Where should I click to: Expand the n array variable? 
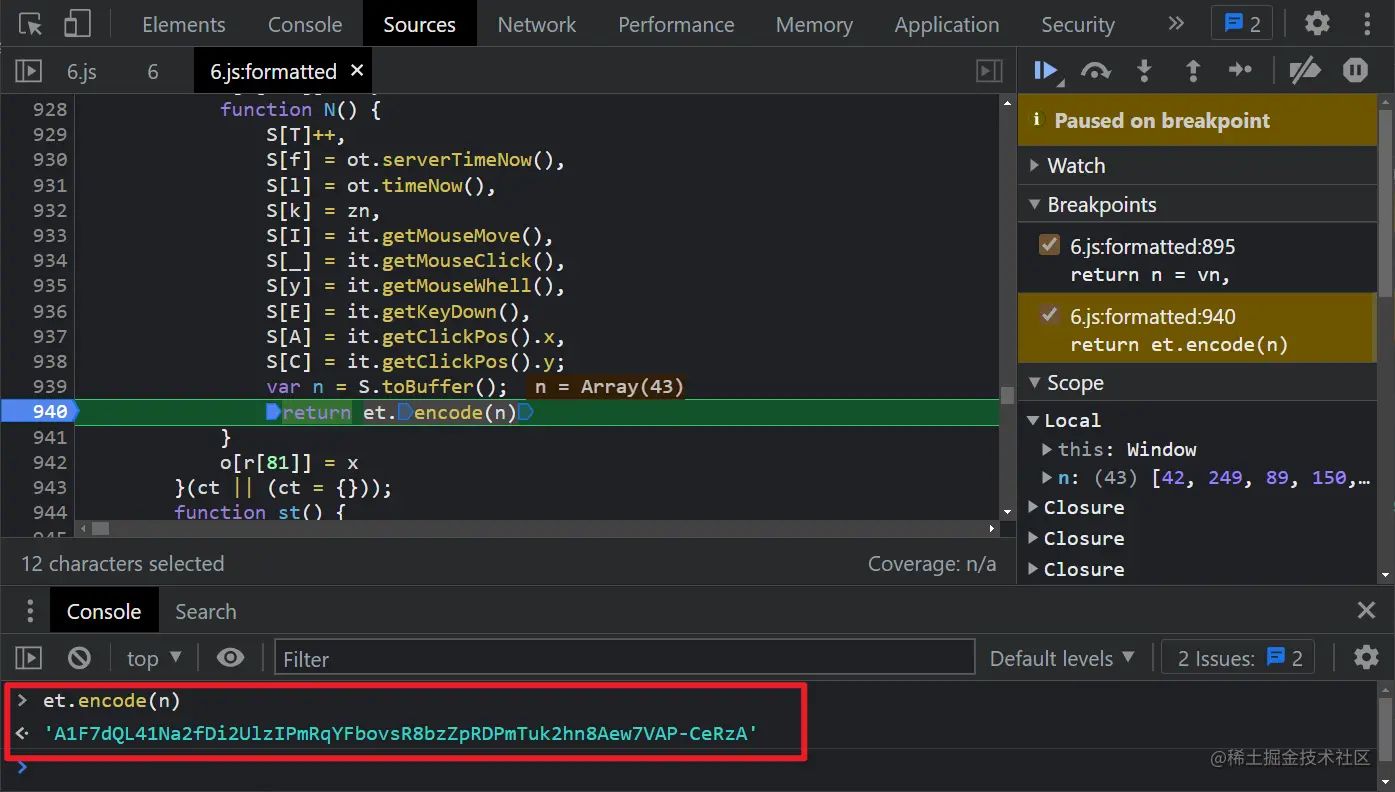point(1048,479)
